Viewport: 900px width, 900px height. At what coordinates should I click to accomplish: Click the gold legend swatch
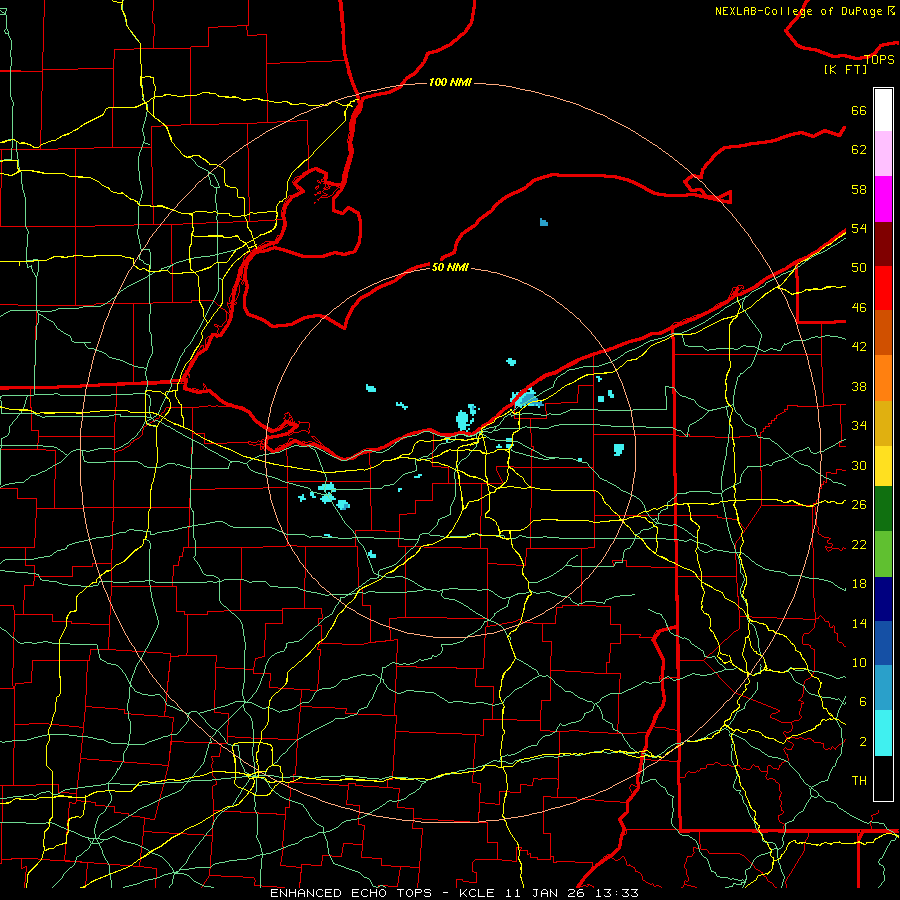[883, 423]
